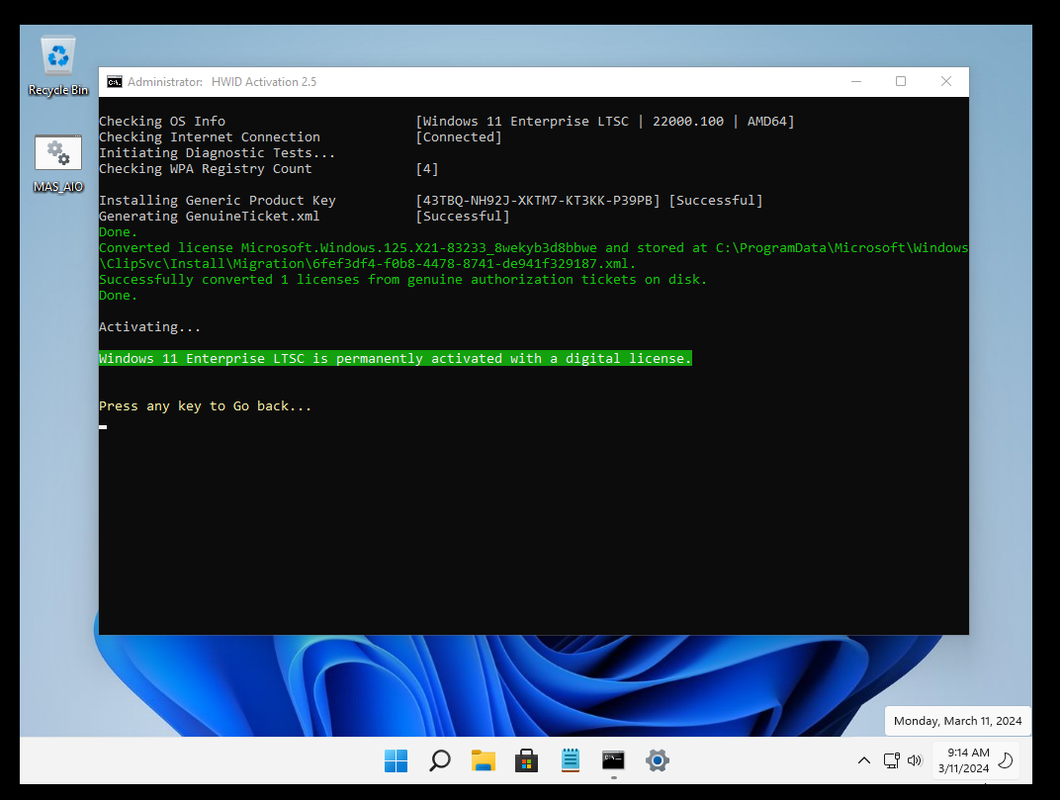Viewport: 1060px width, 800px height.
Task: Click 'Press any key to Go back...' text
Action: (205, 406)
